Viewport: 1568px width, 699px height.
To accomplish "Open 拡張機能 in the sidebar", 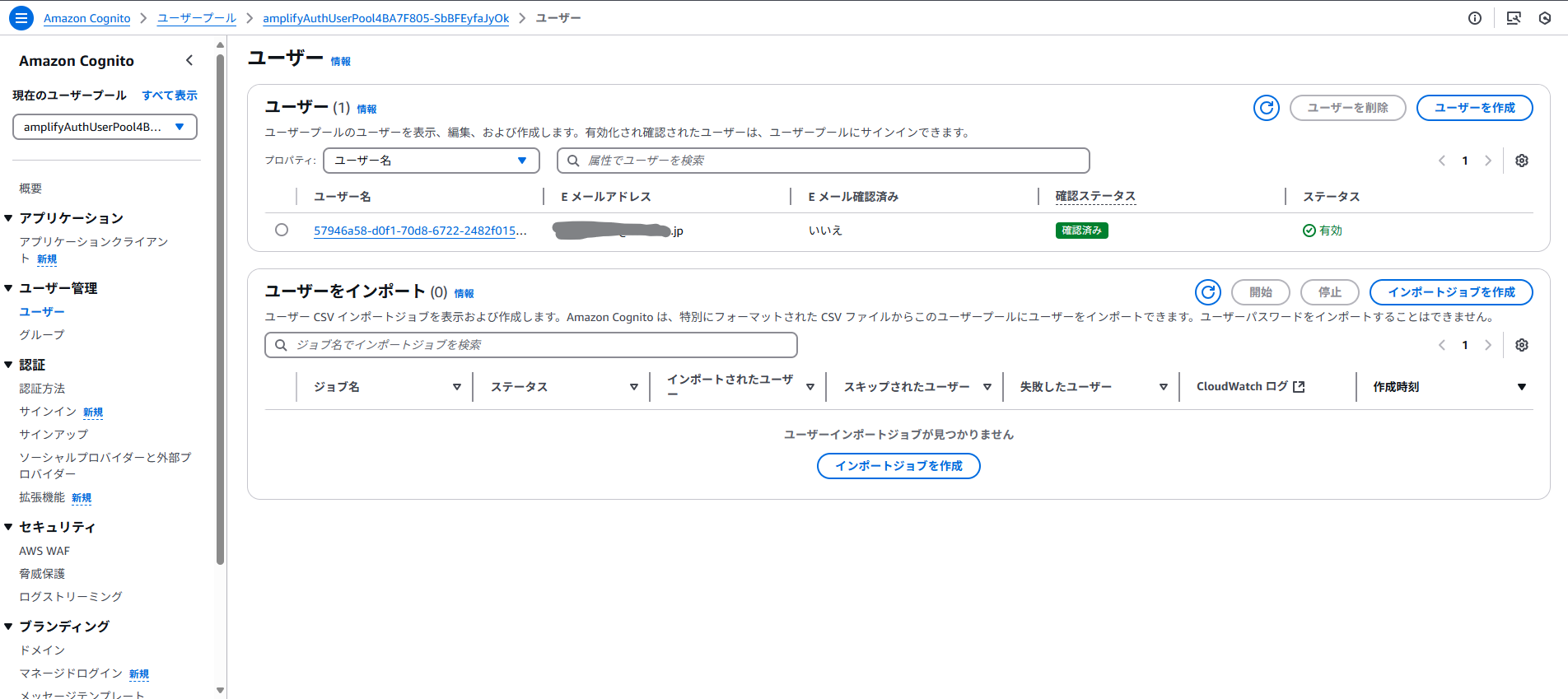I will click(x=42, y=497).
